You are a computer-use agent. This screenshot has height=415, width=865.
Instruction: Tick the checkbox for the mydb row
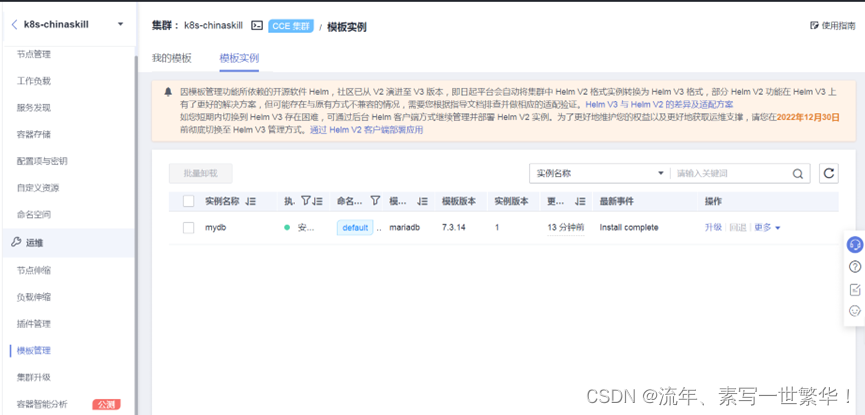(189, 227)
